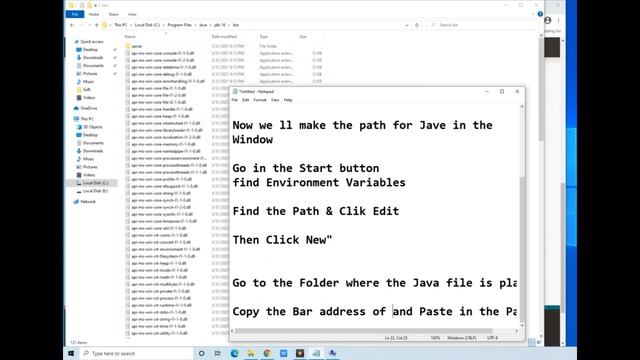Open the Notepad View menu
This screenshot has height=360, width=640.
[275, 100]
